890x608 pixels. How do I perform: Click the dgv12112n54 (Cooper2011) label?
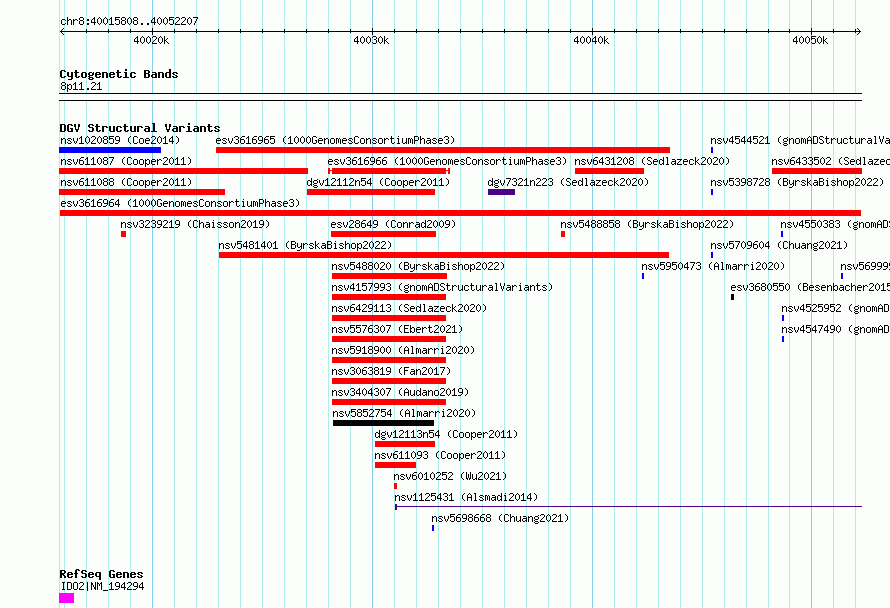click(378, 182)
